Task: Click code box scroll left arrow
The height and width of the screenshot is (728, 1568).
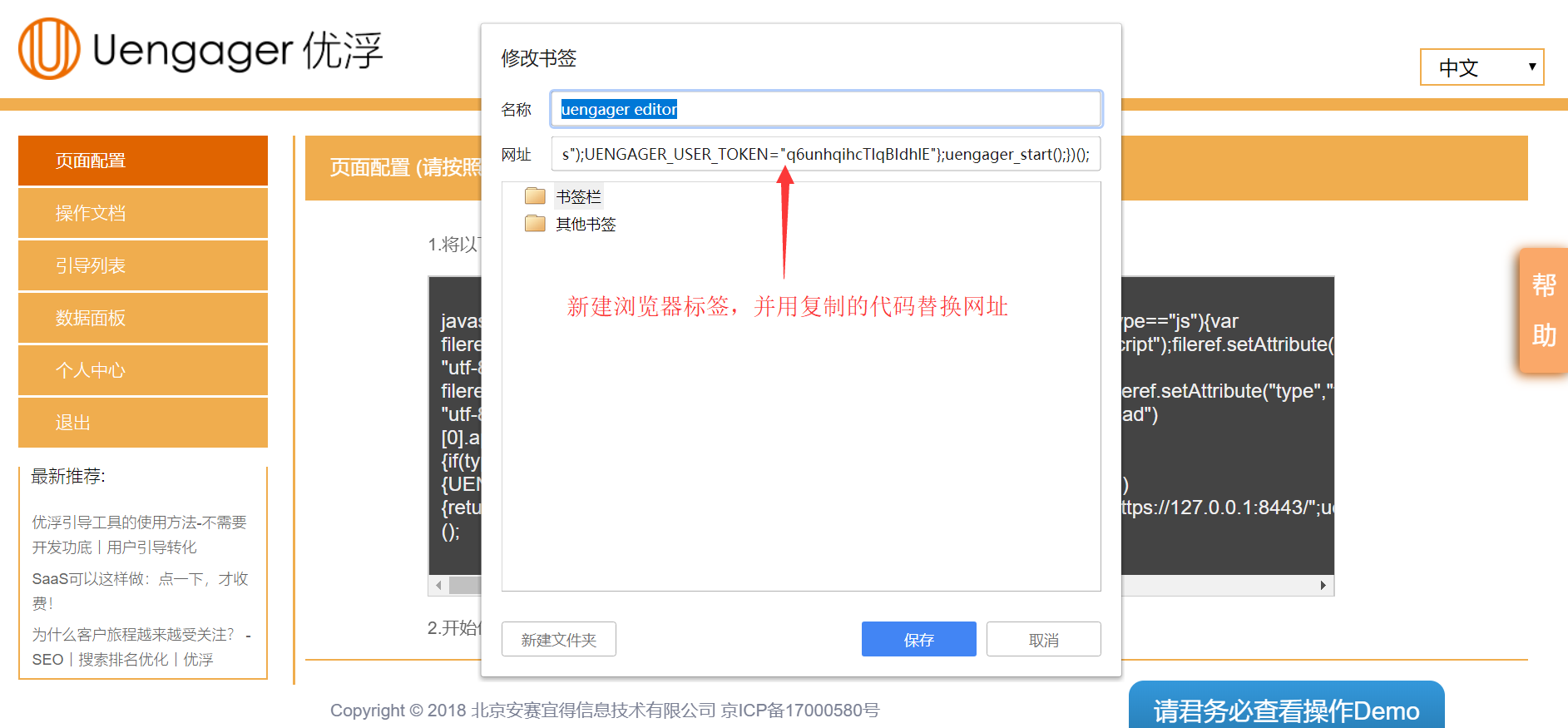Action: pyautogui.click(x=438, y=586)
